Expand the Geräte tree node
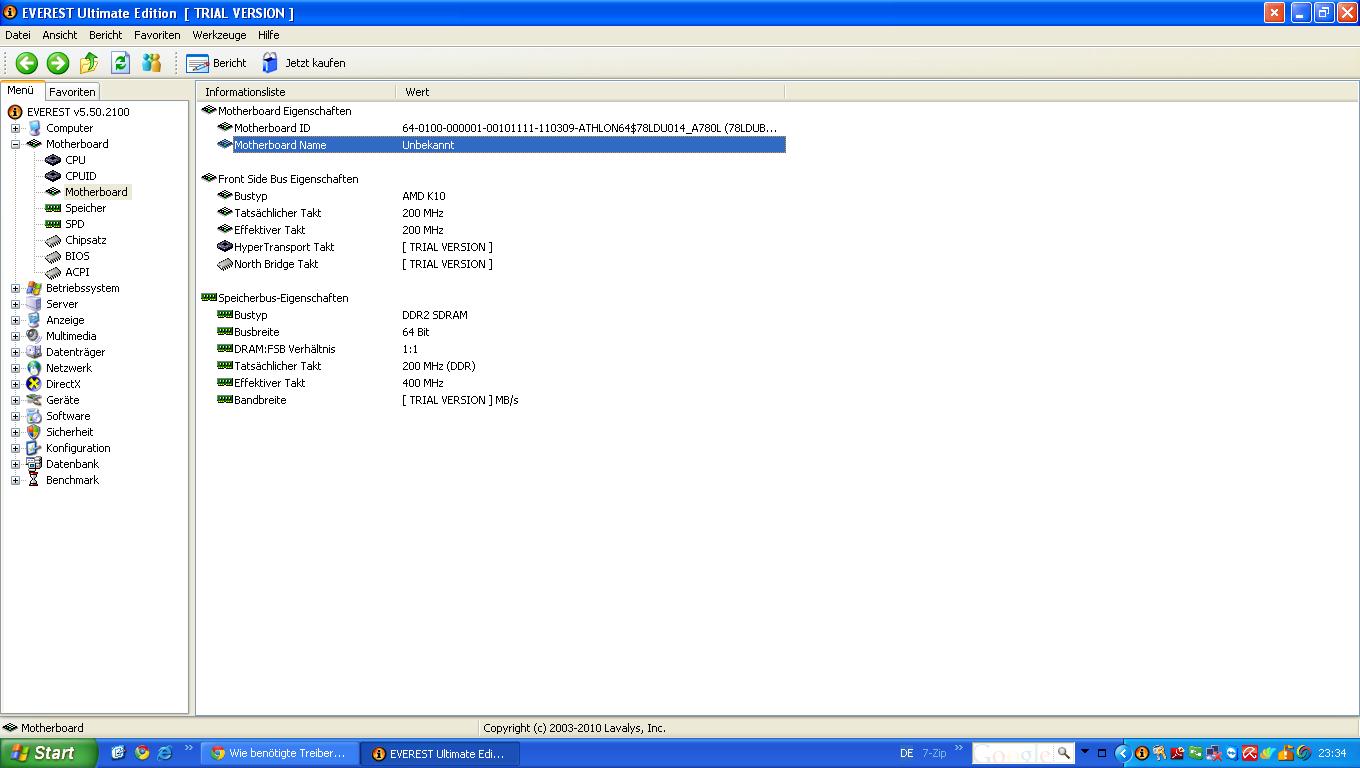The image size is (1360, 768). click(x=15, y=400)
